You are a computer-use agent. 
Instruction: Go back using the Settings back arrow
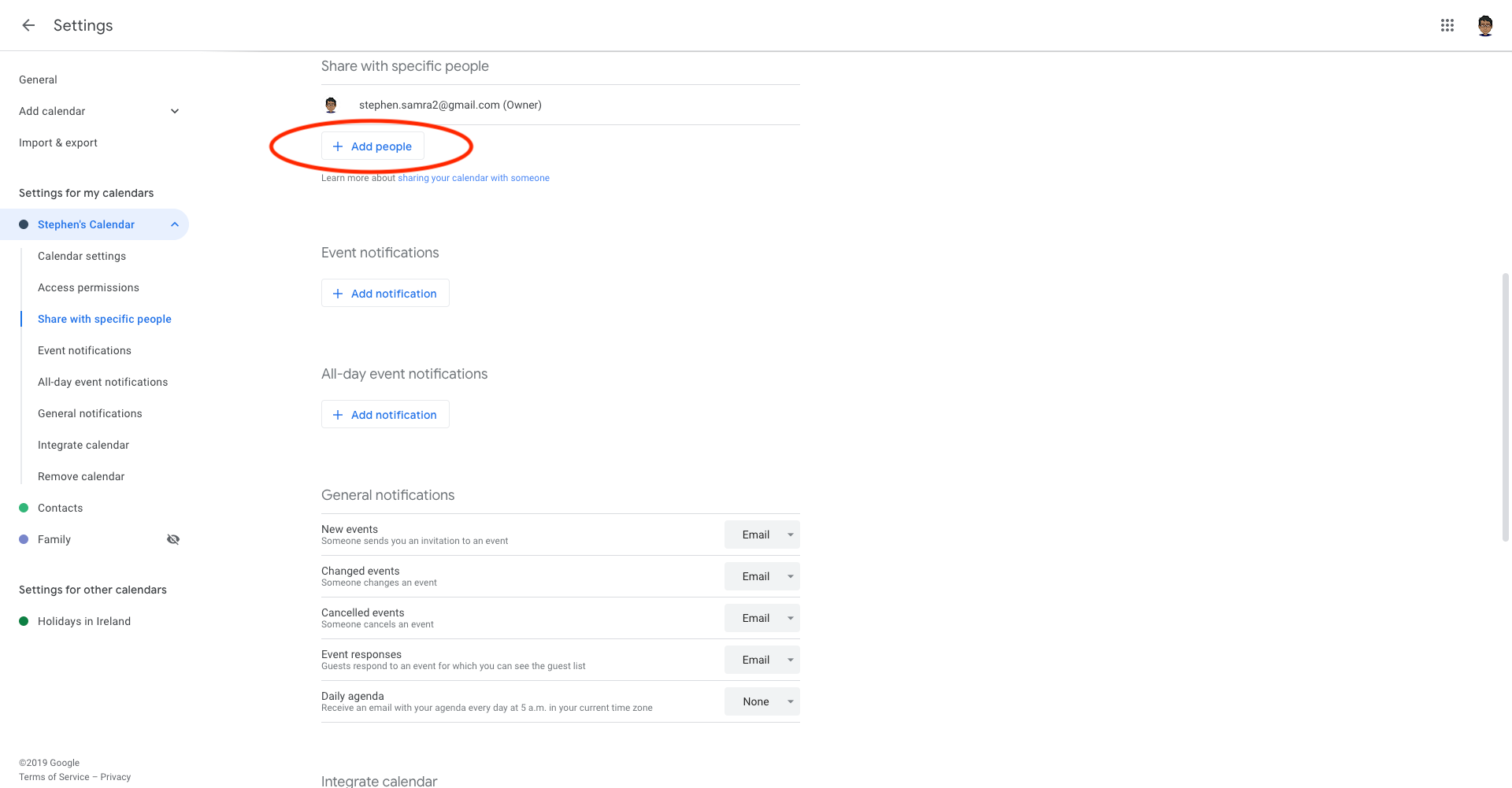28,25
